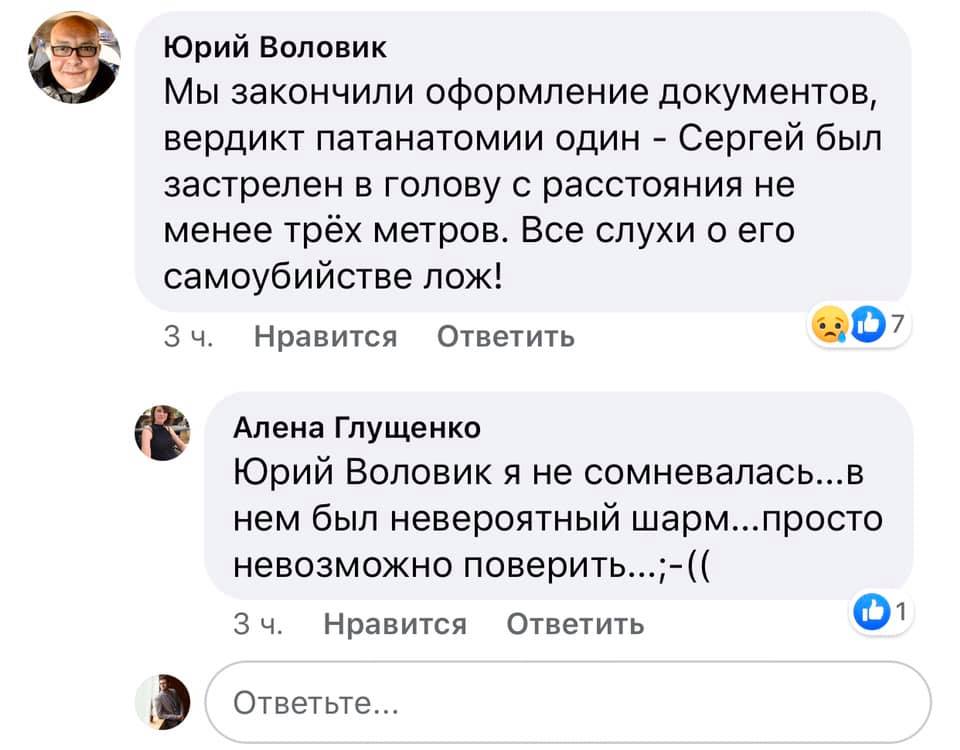View the reaction count 7 on first comment

[898, 324]
